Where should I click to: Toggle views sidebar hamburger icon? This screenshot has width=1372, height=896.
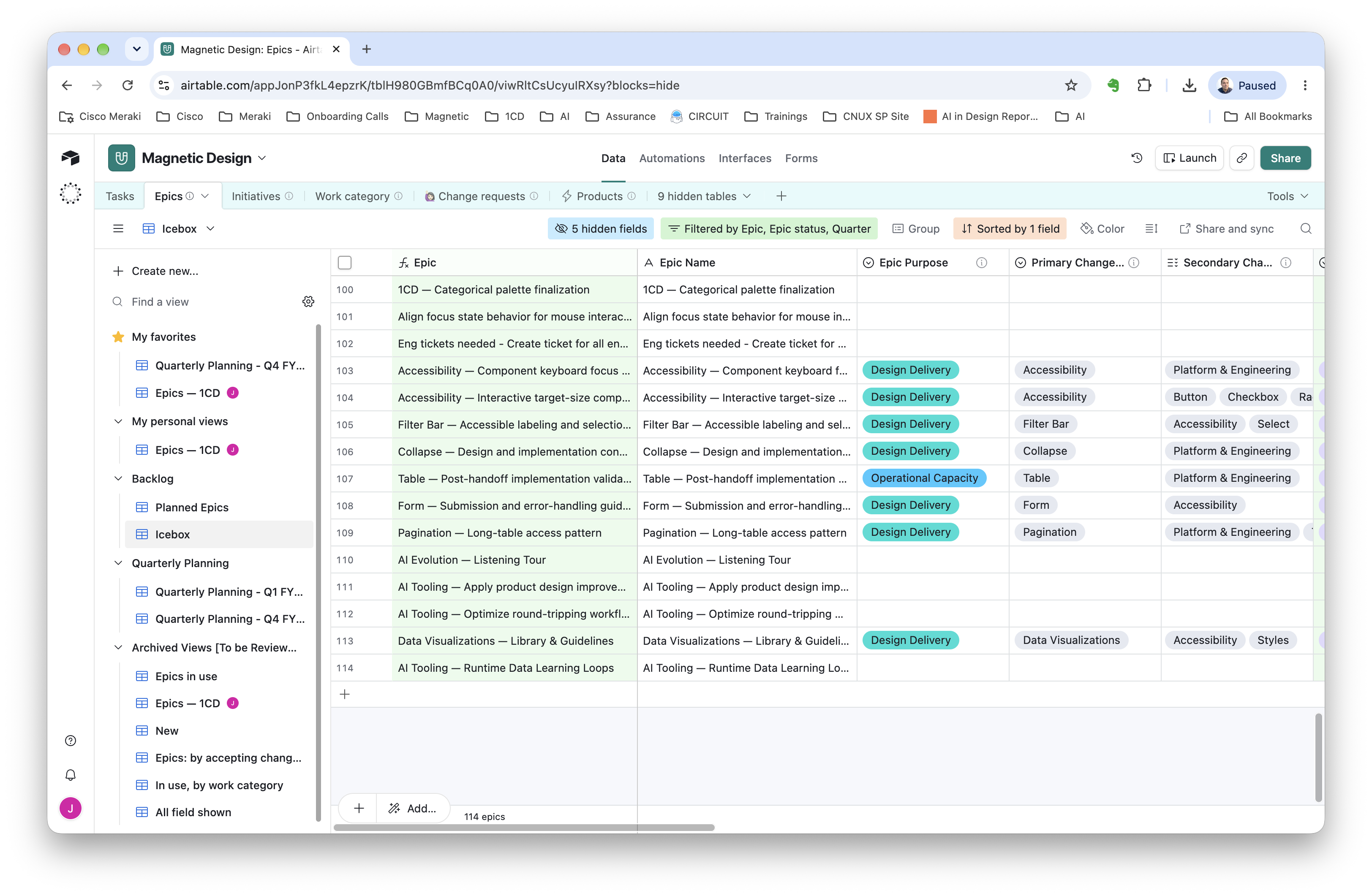(x=118, y=229)
